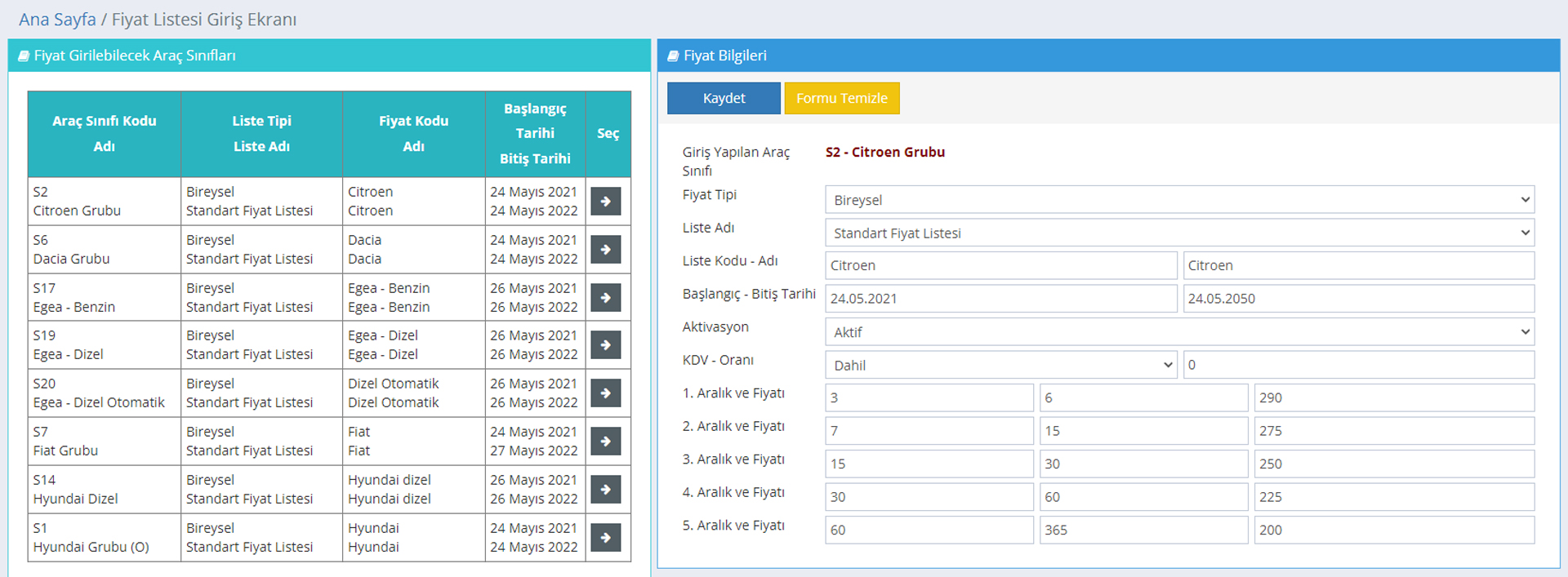Click 1. Aralık start field with value 3
Viewport: 1568px width, 577px height.
pos(929,397)
